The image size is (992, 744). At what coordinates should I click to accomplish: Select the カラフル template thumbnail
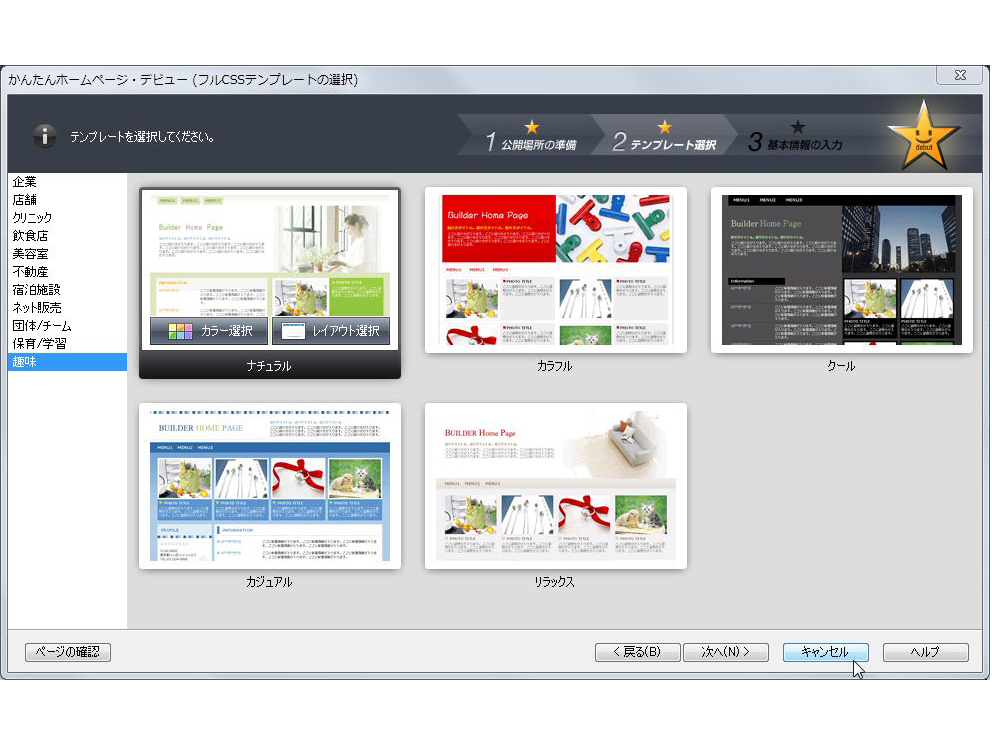(555, 269)
